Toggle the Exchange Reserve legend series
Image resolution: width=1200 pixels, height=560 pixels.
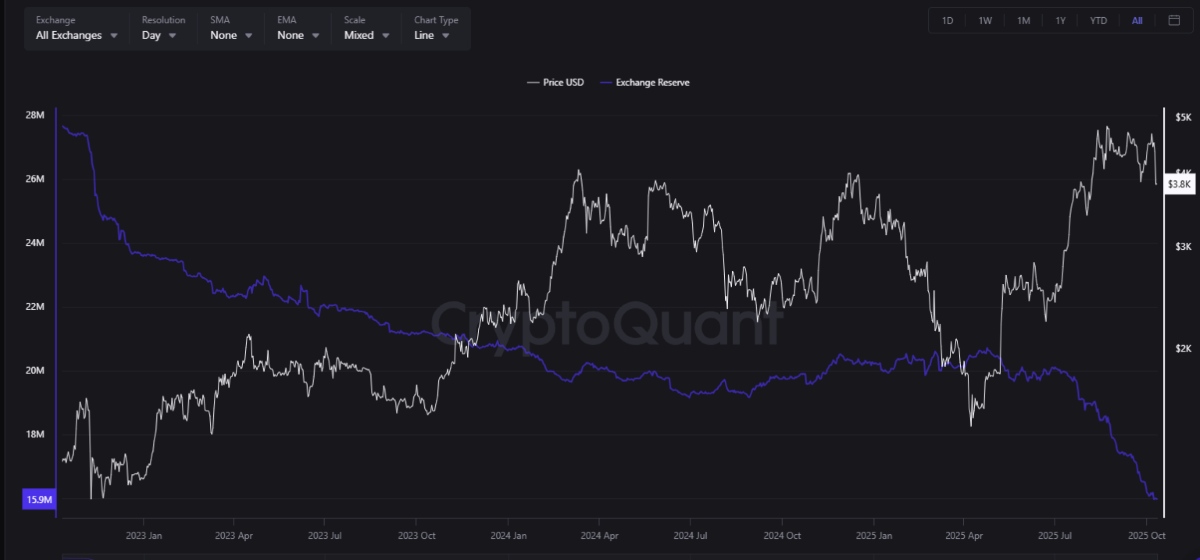coord(652,82)
